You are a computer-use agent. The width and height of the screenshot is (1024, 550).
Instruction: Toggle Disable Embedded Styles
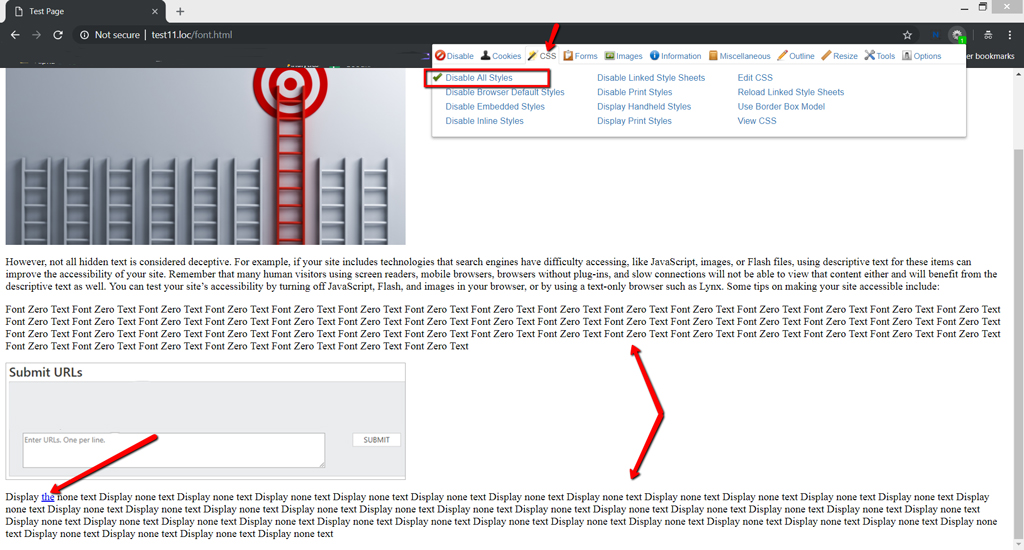(x=495, y=106)
